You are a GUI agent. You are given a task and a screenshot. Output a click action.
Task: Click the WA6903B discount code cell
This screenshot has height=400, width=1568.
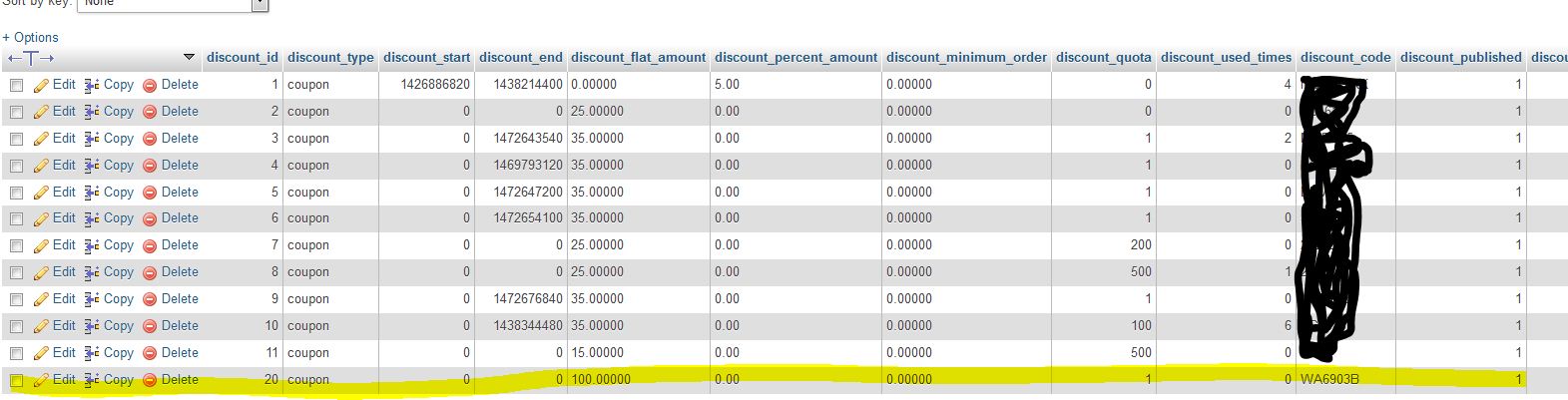point(1329,380)
